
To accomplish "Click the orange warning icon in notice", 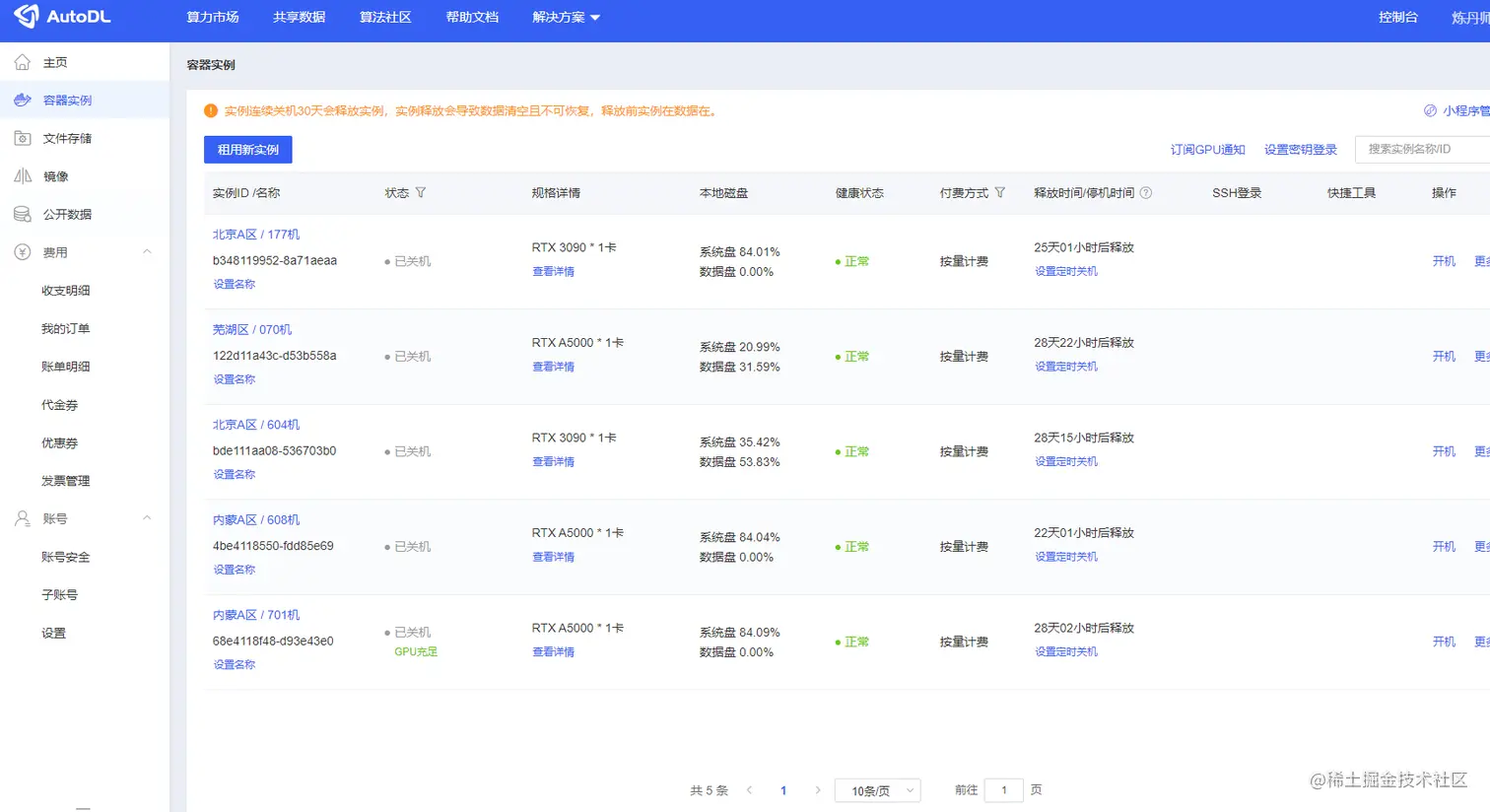I will [x=211, y=111].
